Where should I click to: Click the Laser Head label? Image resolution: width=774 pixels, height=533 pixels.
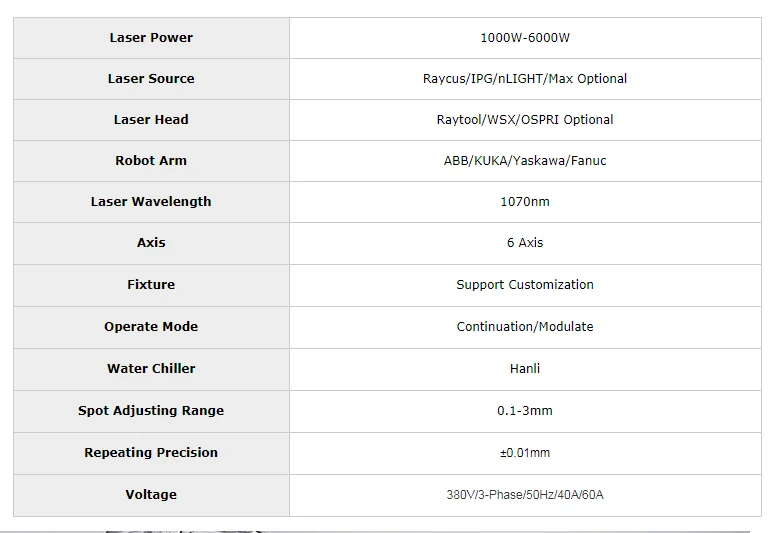(151, 120)
